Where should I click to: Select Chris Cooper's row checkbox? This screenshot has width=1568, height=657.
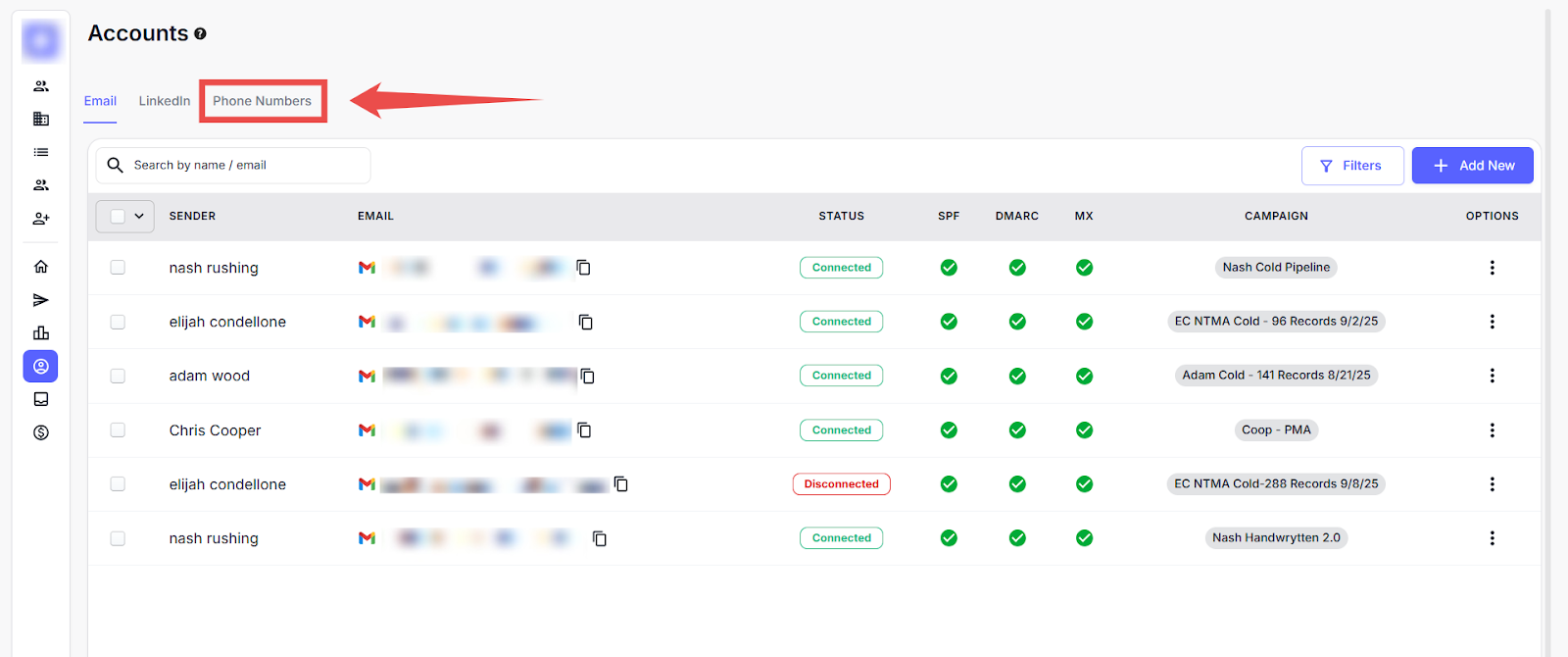118,430
